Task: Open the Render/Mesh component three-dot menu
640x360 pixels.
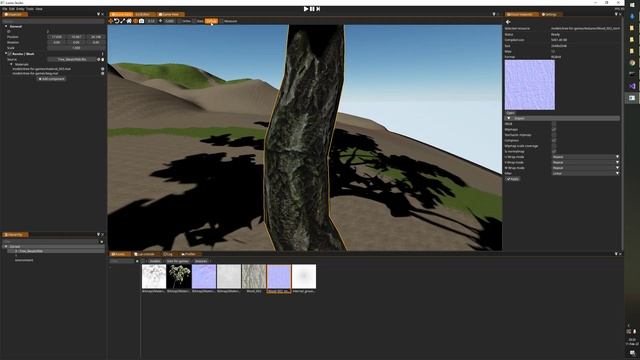Action: point(102,54)
